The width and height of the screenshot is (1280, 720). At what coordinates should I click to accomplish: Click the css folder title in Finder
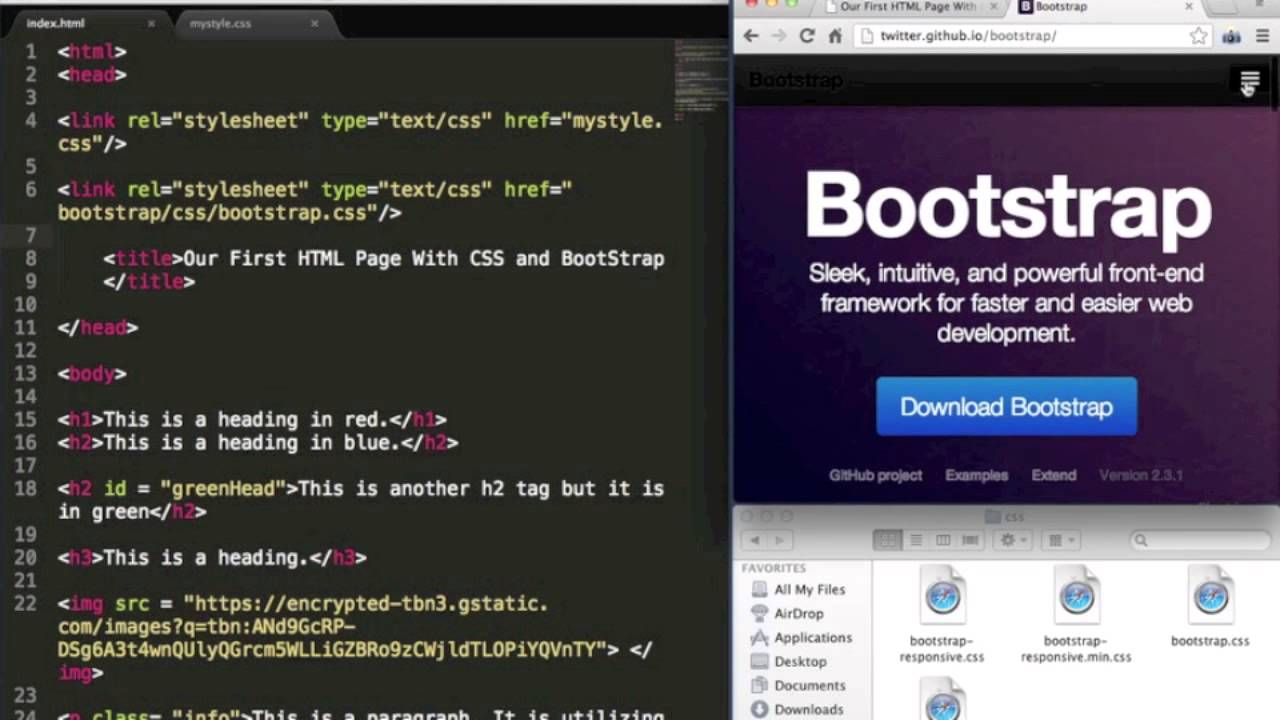tap(1005, 516)
